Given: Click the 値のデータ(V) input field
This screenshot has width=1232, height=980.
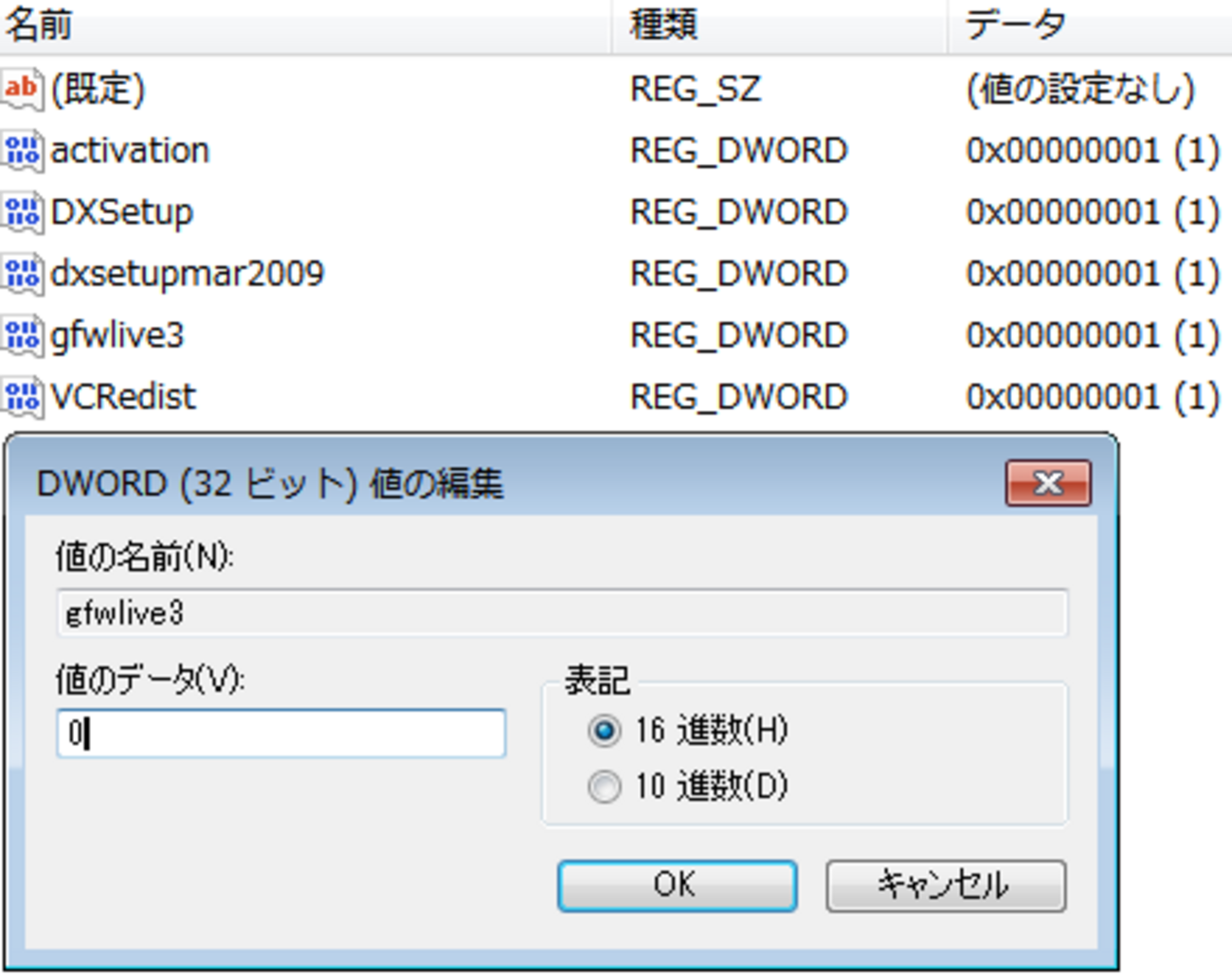Looking at the screenshot, I should 281,734.
